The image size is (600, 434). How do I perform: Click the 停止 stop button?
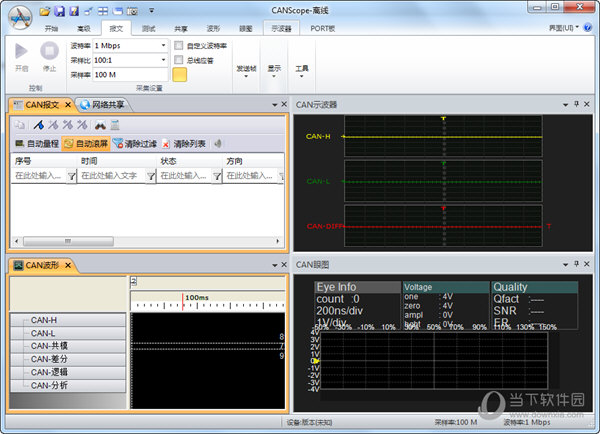(x=49, y=57)
